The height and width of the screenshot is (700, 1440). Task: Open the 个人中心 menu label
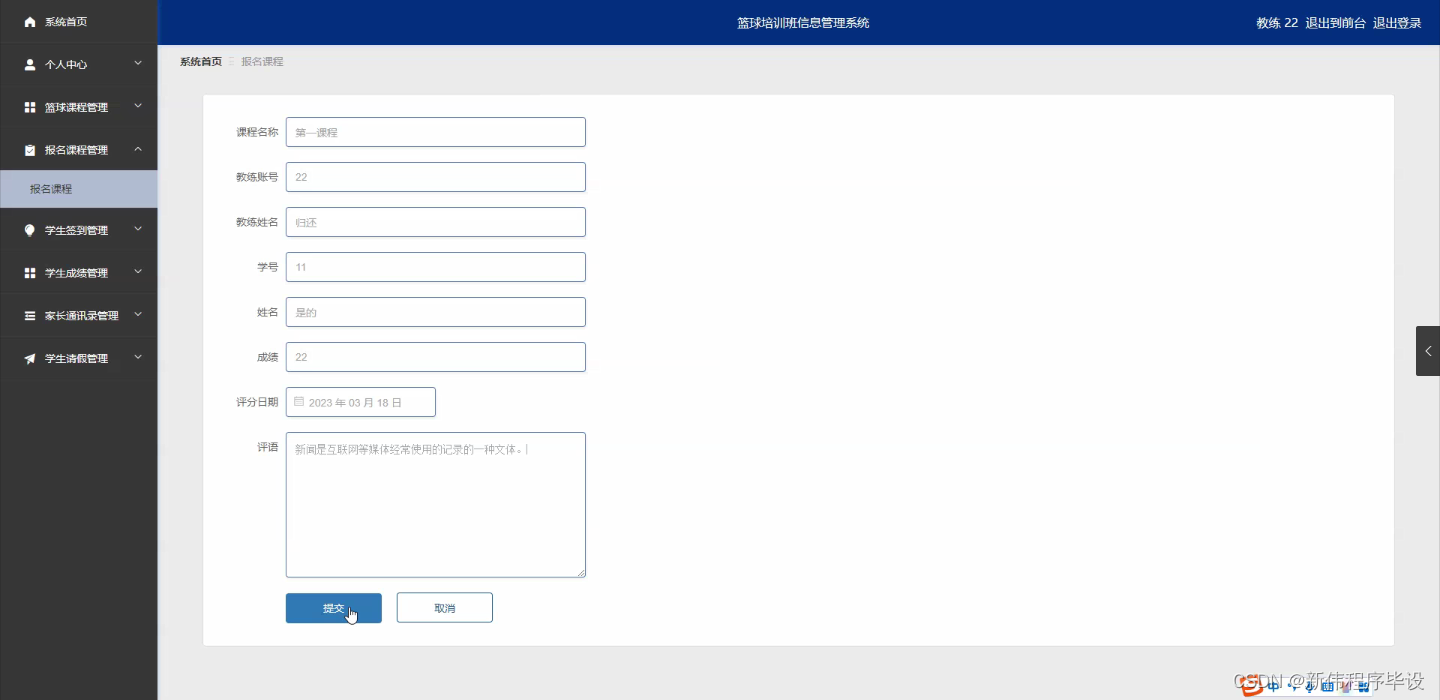[x=66, y=65]
